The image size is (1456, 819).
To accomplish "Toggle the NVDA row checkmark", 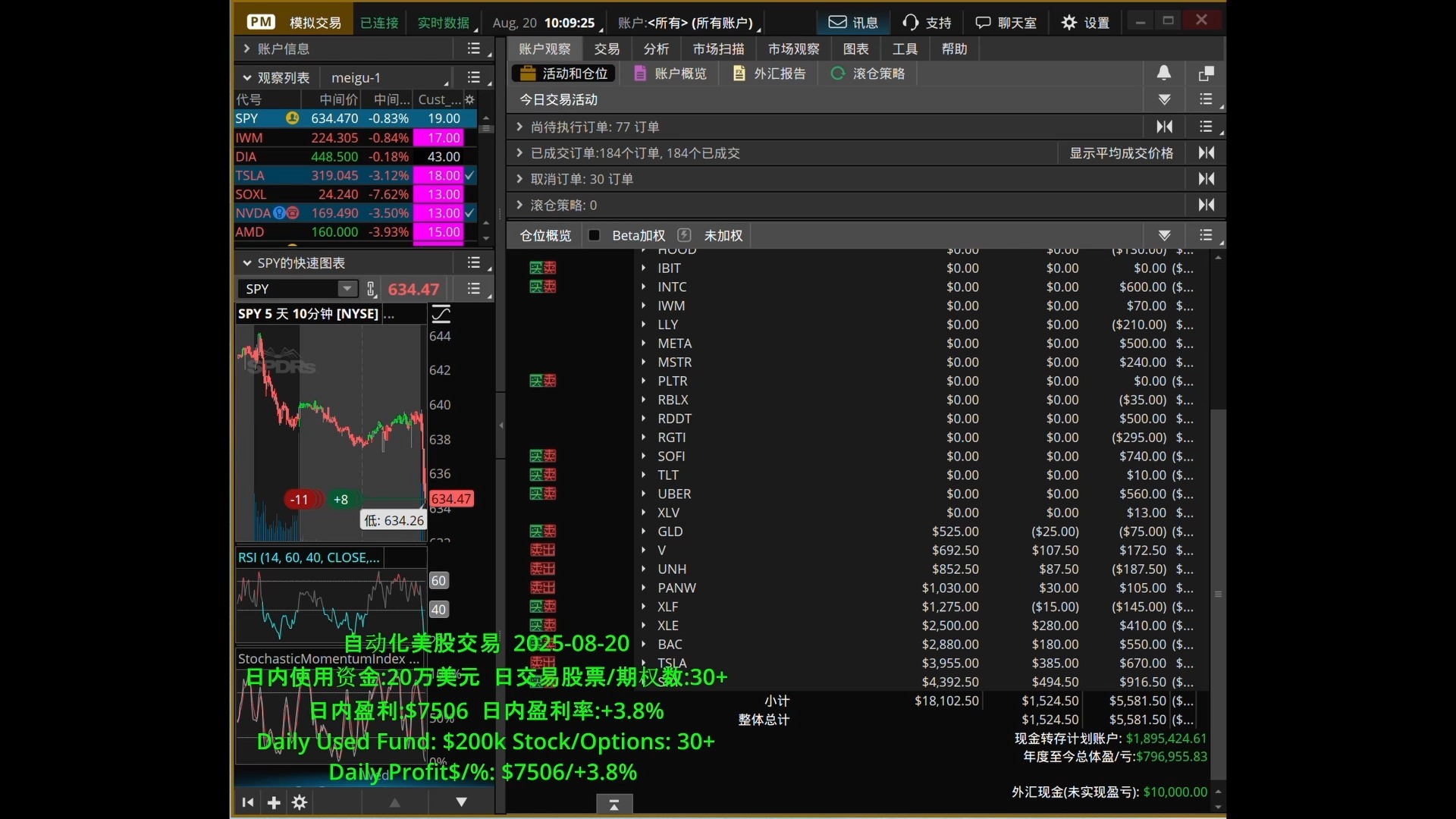I will (x=470, y=213).
